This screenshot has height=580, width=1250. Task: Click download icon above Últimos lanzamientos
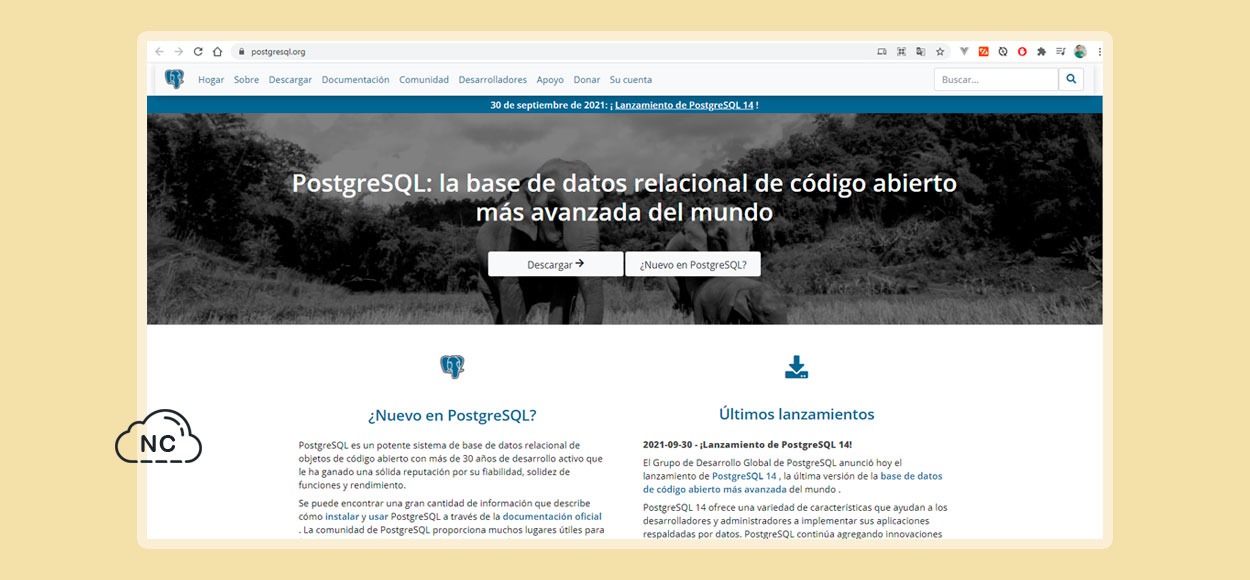tap(796, 367)
